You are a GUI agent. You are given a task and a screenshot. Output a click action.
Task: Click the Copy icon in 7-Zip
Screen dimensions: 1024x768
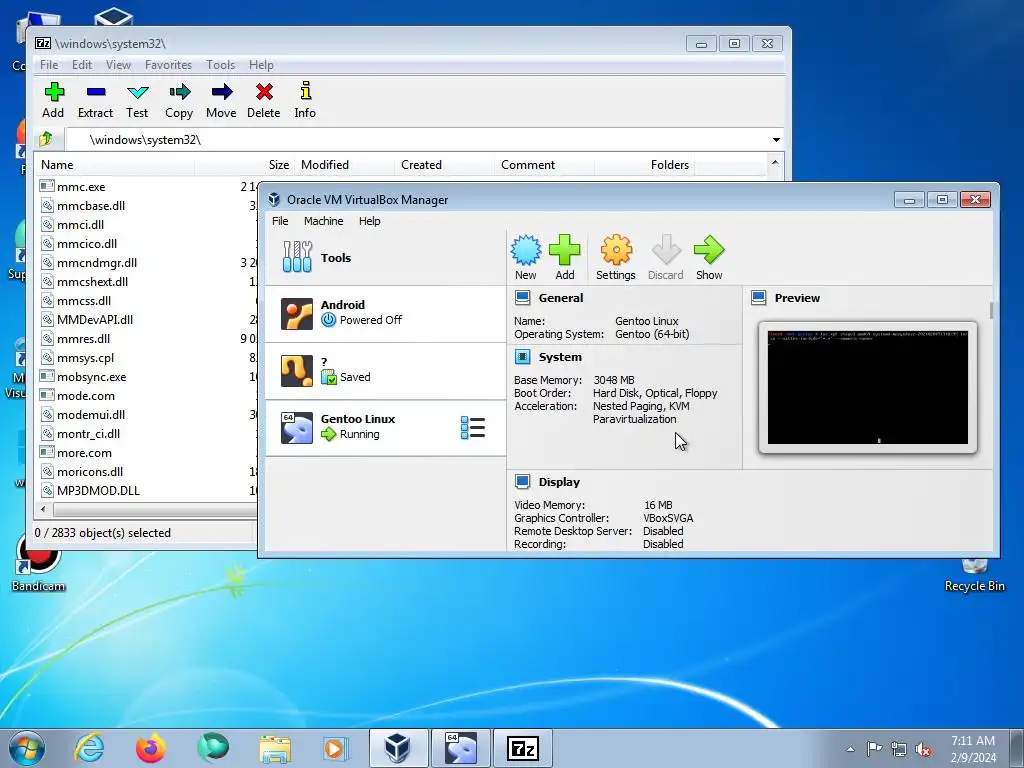pos(179,92)
